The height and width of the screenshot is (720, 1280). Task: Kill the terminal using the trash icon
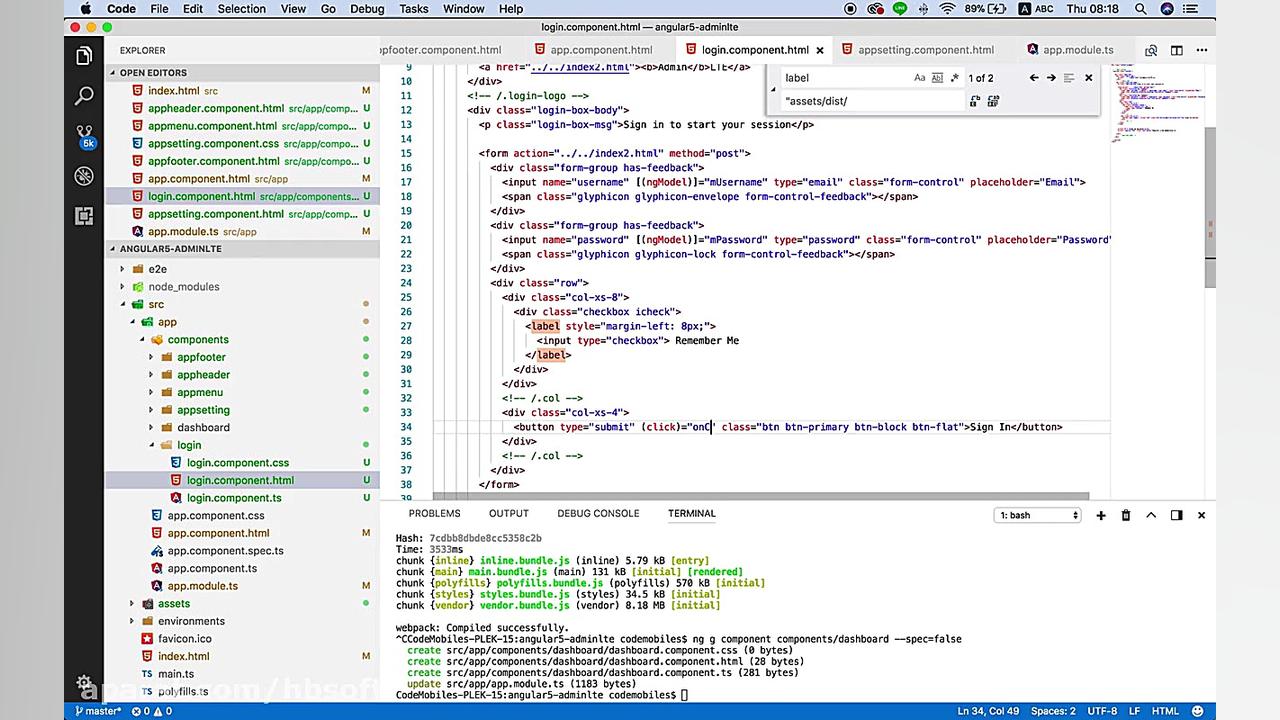pyautogui.click(x=1126, y=515)
